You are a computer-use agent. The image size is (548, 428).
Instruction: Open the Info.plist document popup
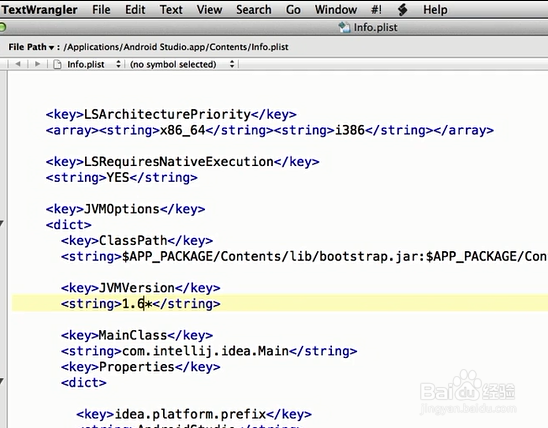[x=94, y=64]
